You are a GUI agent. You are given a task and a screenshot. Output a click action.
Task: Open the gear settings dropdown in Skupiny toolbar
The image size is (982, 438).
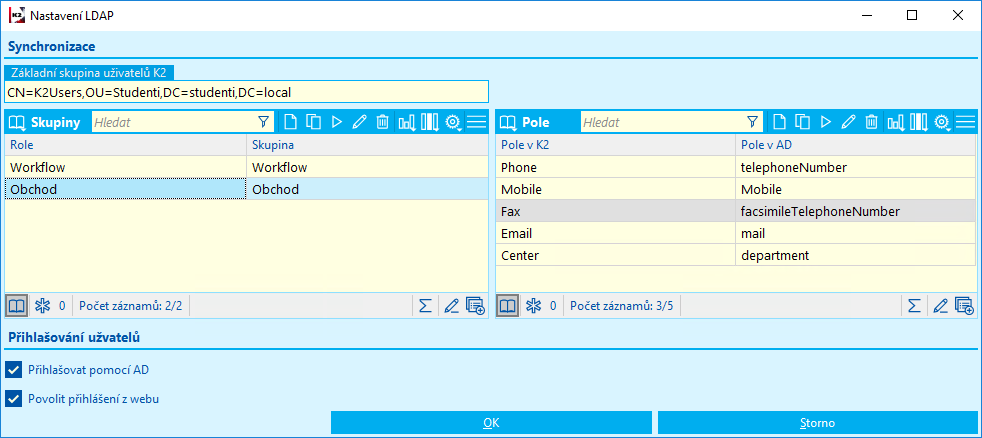pos(453,122)
